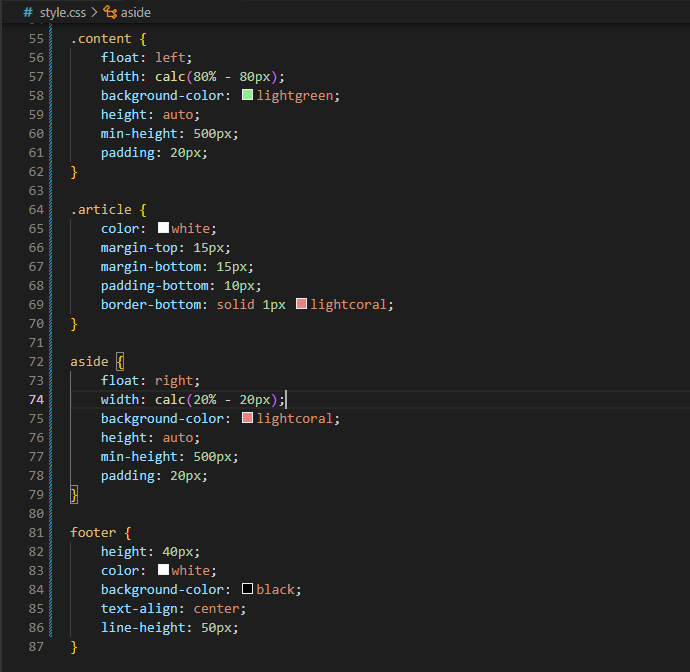Click the style.css breadcrumb file name

[63, 13]
